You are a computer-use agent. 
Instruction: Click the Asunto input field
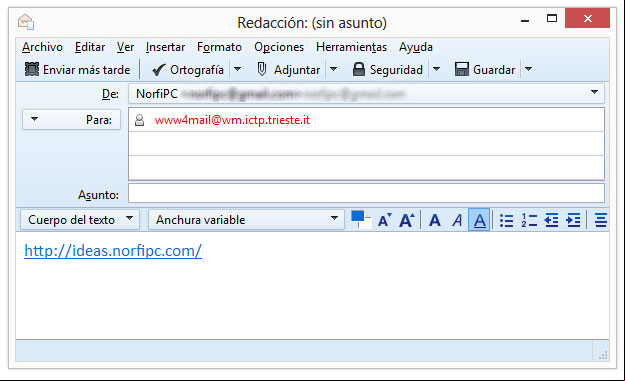coord(366,194)
